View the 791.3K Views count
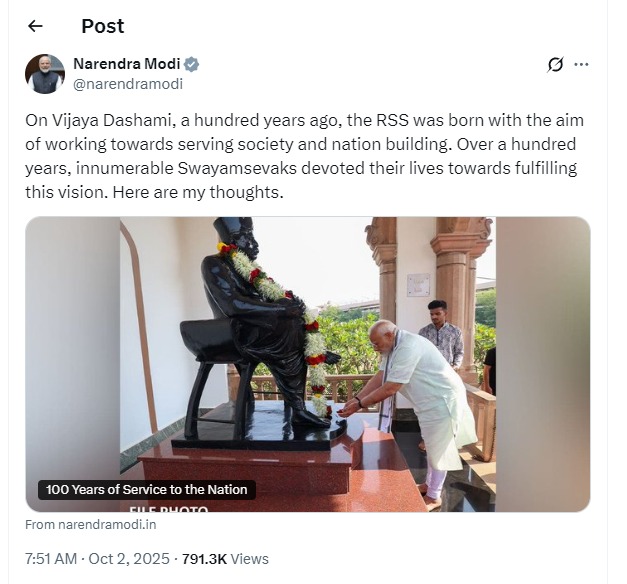 [x=225, y=559]
